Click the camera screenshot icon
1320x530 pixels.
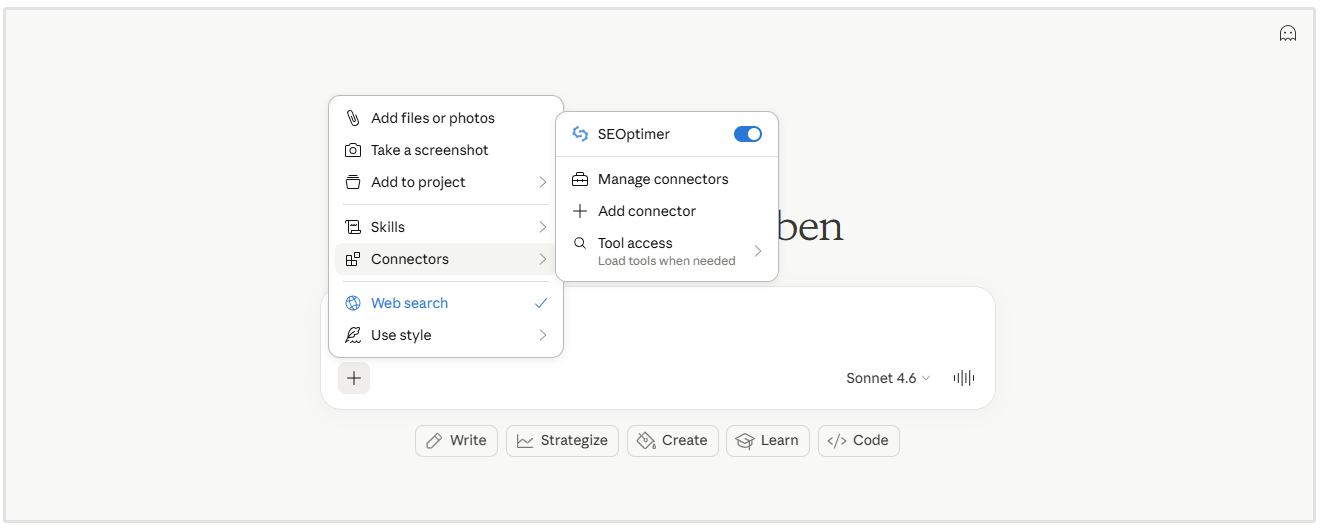tap(353, 150)
